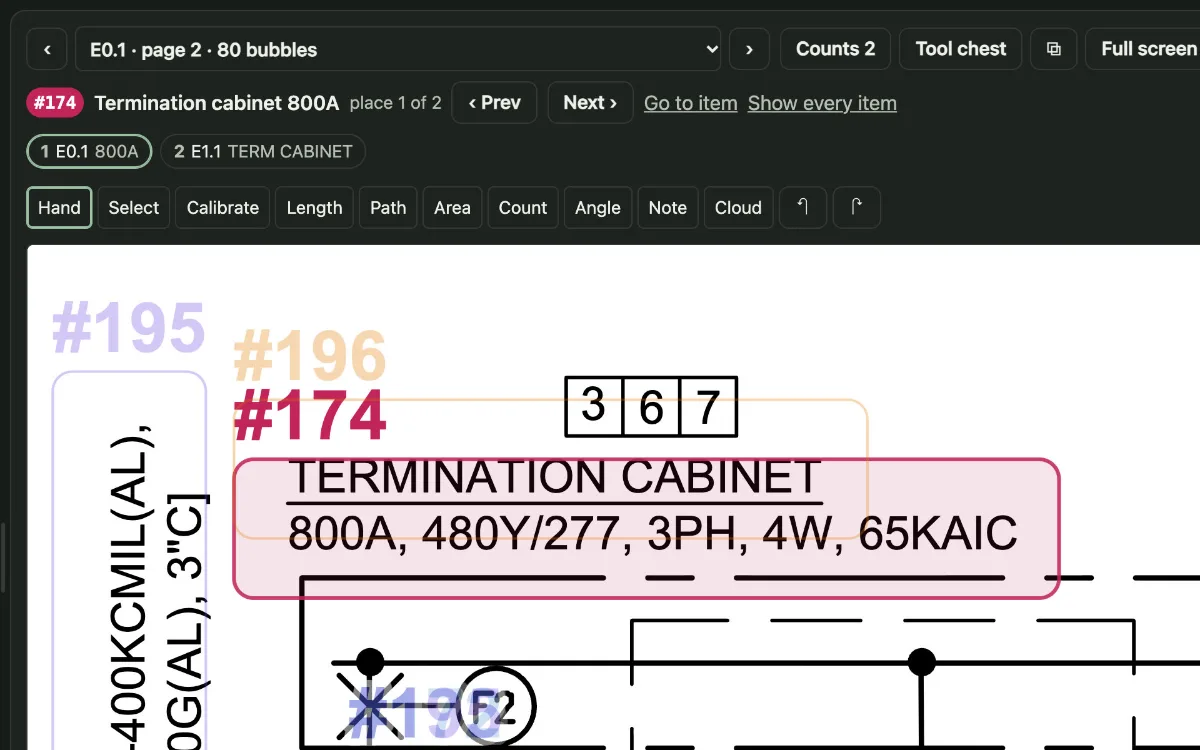Add a Note annotation tool
Image resolution: width=1200 pixels, height=750 pixels.
coord(668,208)
